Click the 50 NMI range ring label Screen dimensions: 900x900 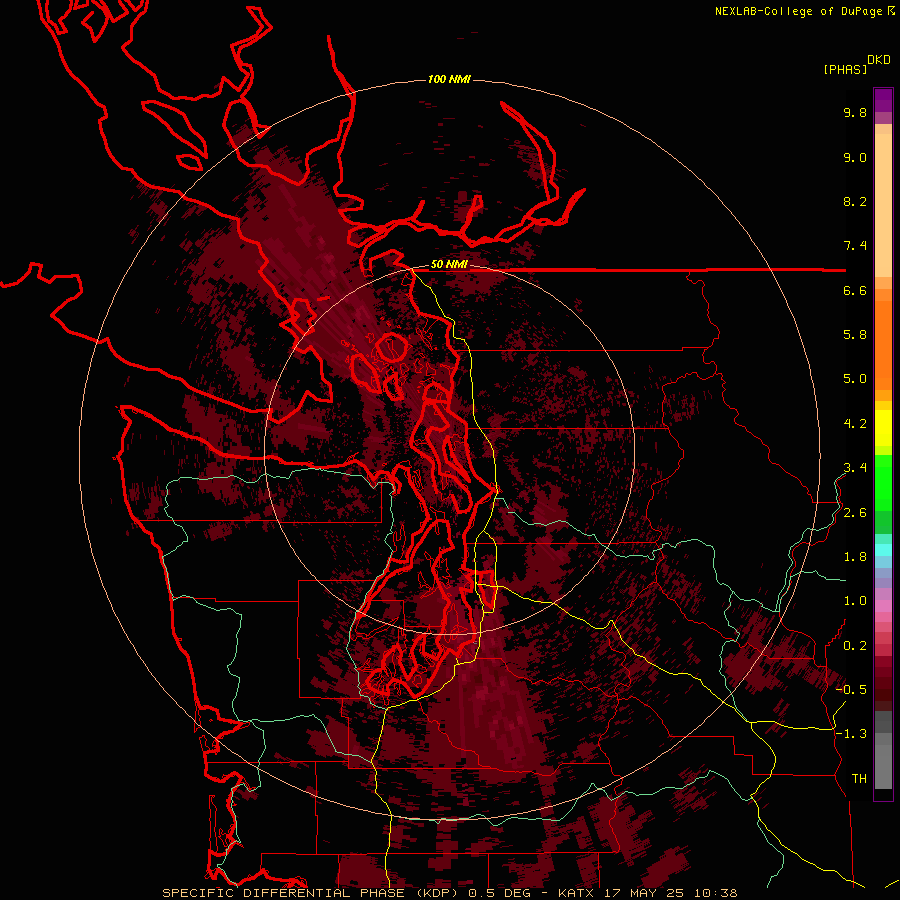(x=449, y=265)
